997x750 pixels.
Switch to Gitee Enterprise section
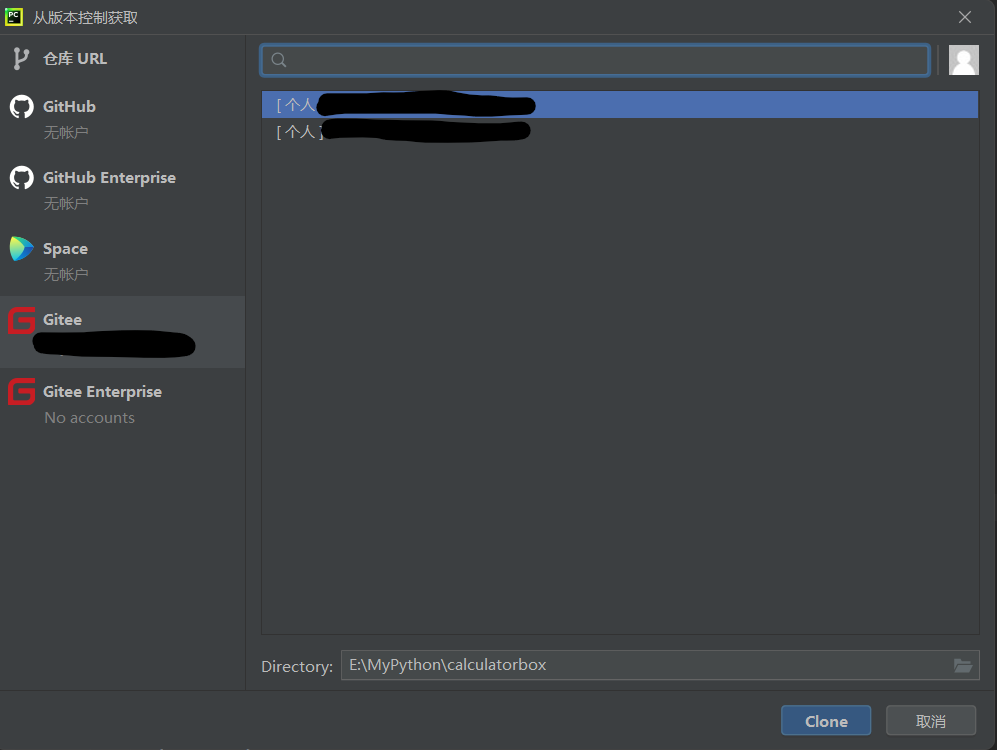[x=122, y=404]
